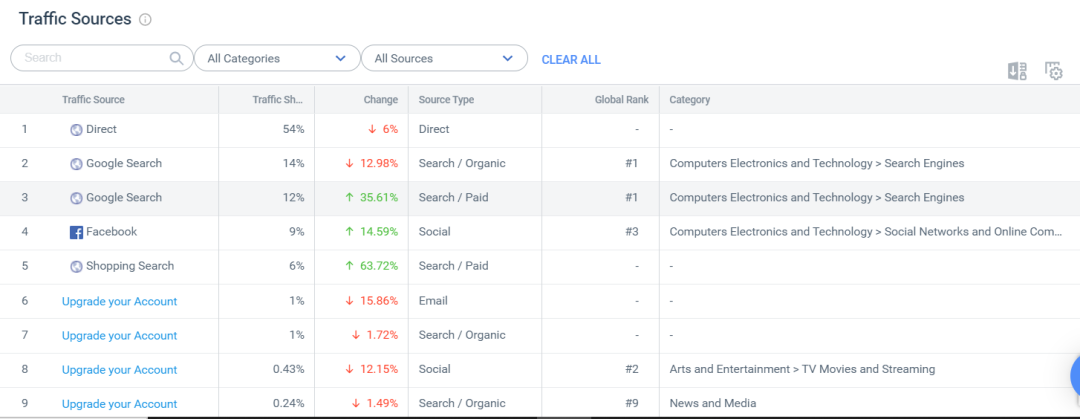Click the Excel export download icon
This screenshot has height=419, width=1080.
[1017, 71]
